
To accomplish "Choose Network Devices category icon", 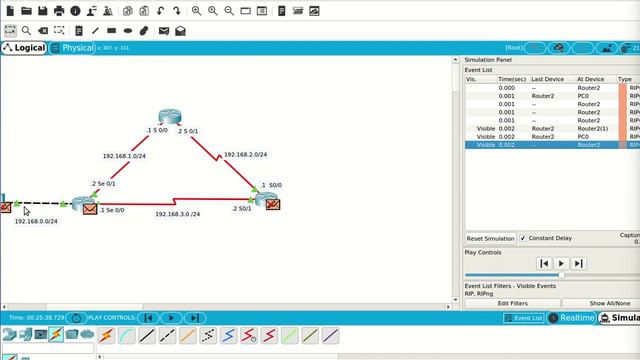I will [x=9, y=335].
